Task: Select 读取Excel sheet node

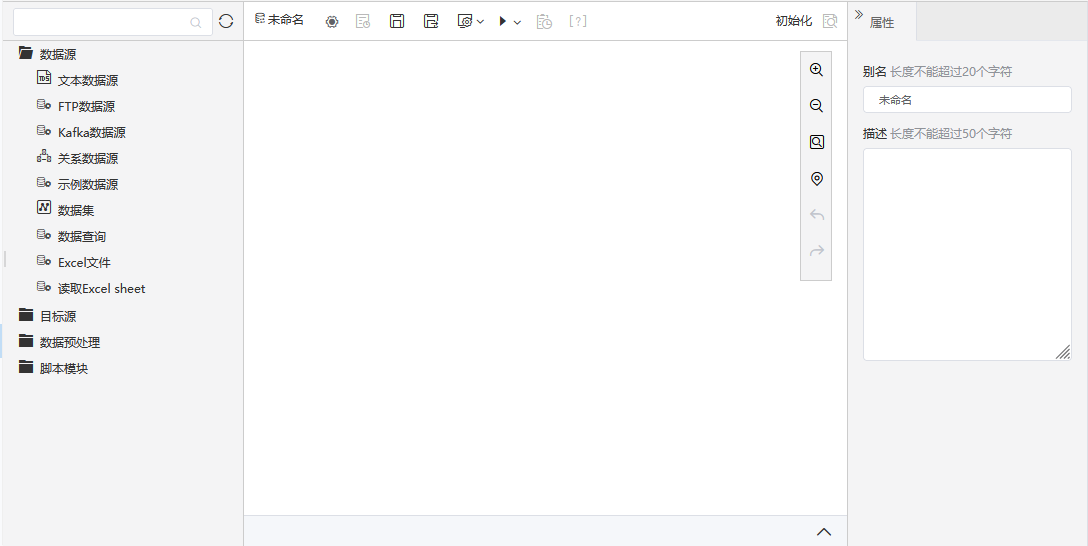Action: (102, 289)
